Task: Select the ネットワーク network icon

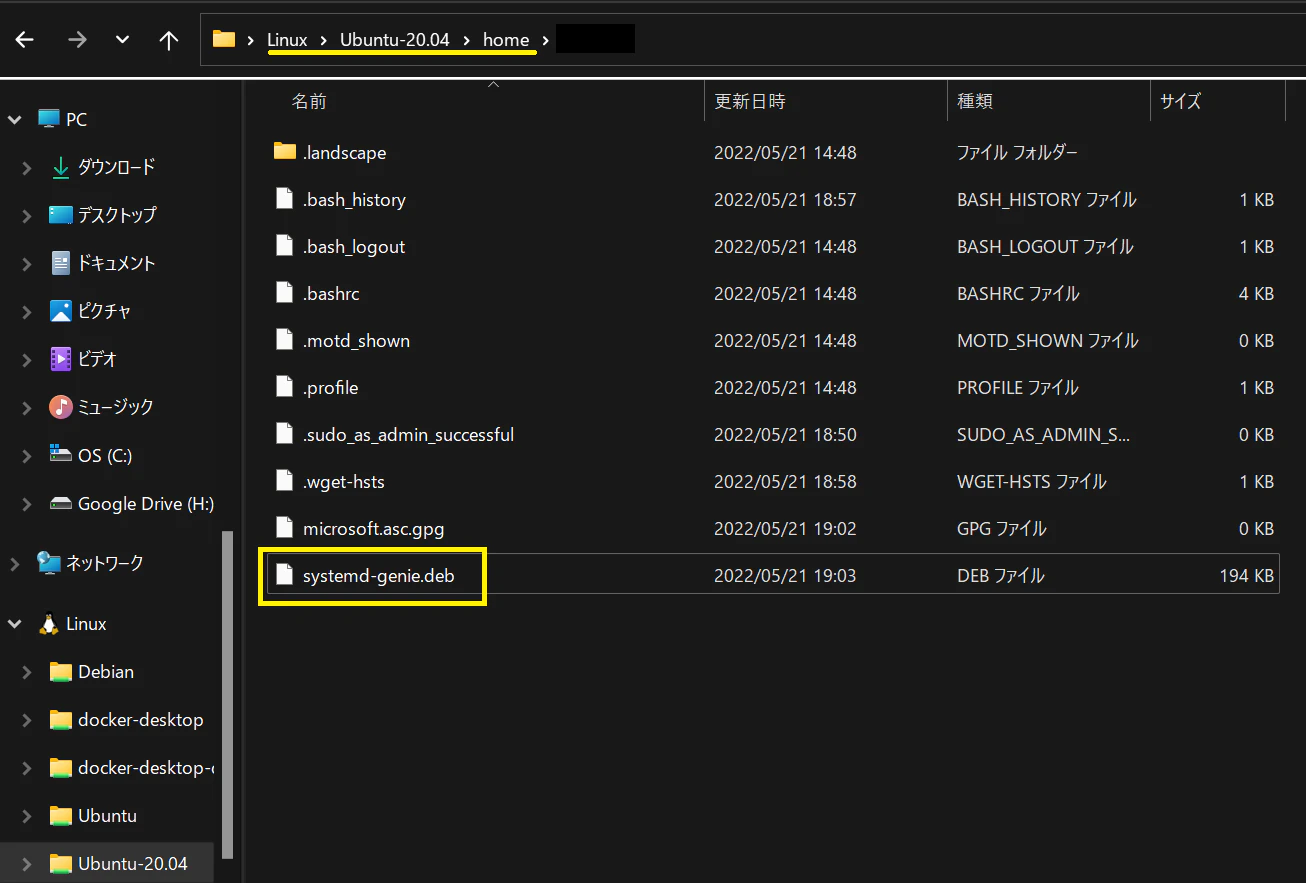Action: [x=49, y=563]
